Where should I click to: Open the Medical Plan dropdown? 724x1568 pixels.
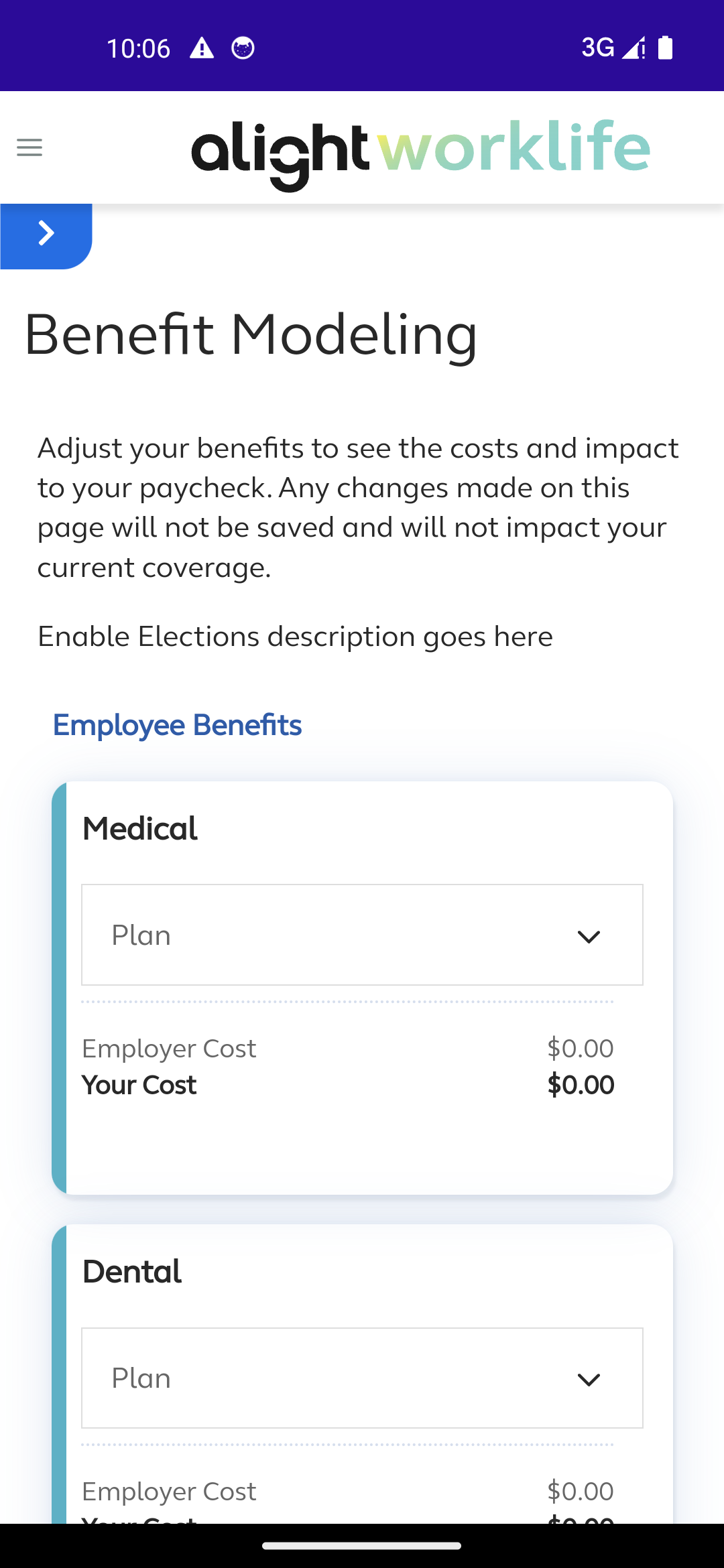[x=362, y=935]
